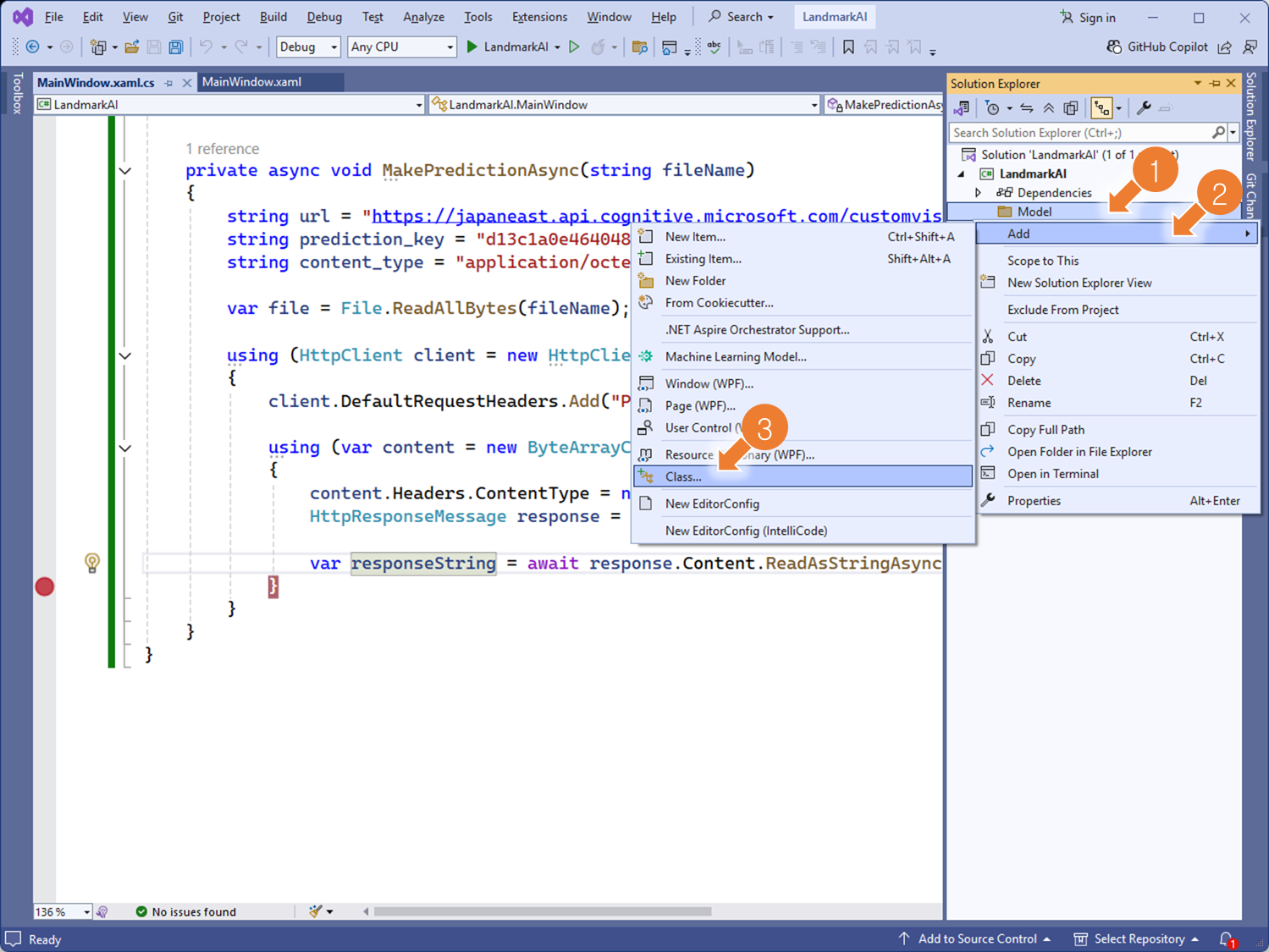Screen dimensions: 1269x952
Task: Click the Search Solution Explorer input field
Action: pyautogui.click(x=1081, y=133)
